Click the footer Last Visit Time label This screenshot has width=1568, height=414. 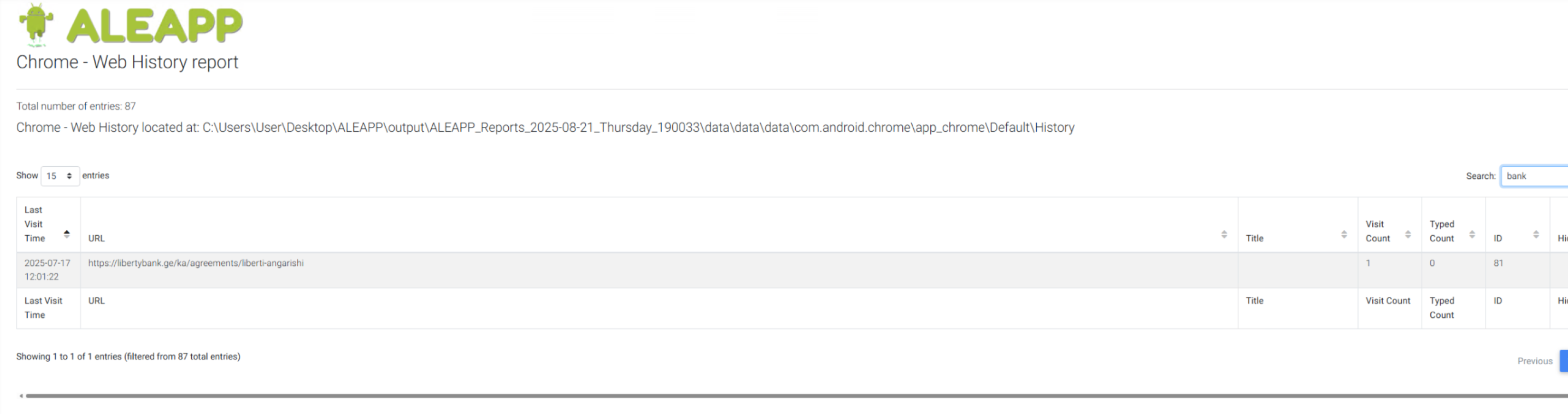(43, 308)
